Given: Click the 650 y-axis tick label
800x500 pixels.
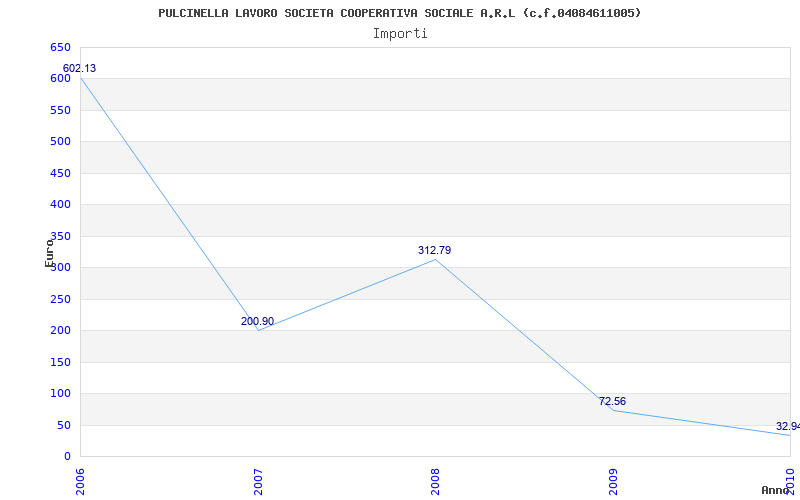Looking at the screenshot, I should [60, 47].
